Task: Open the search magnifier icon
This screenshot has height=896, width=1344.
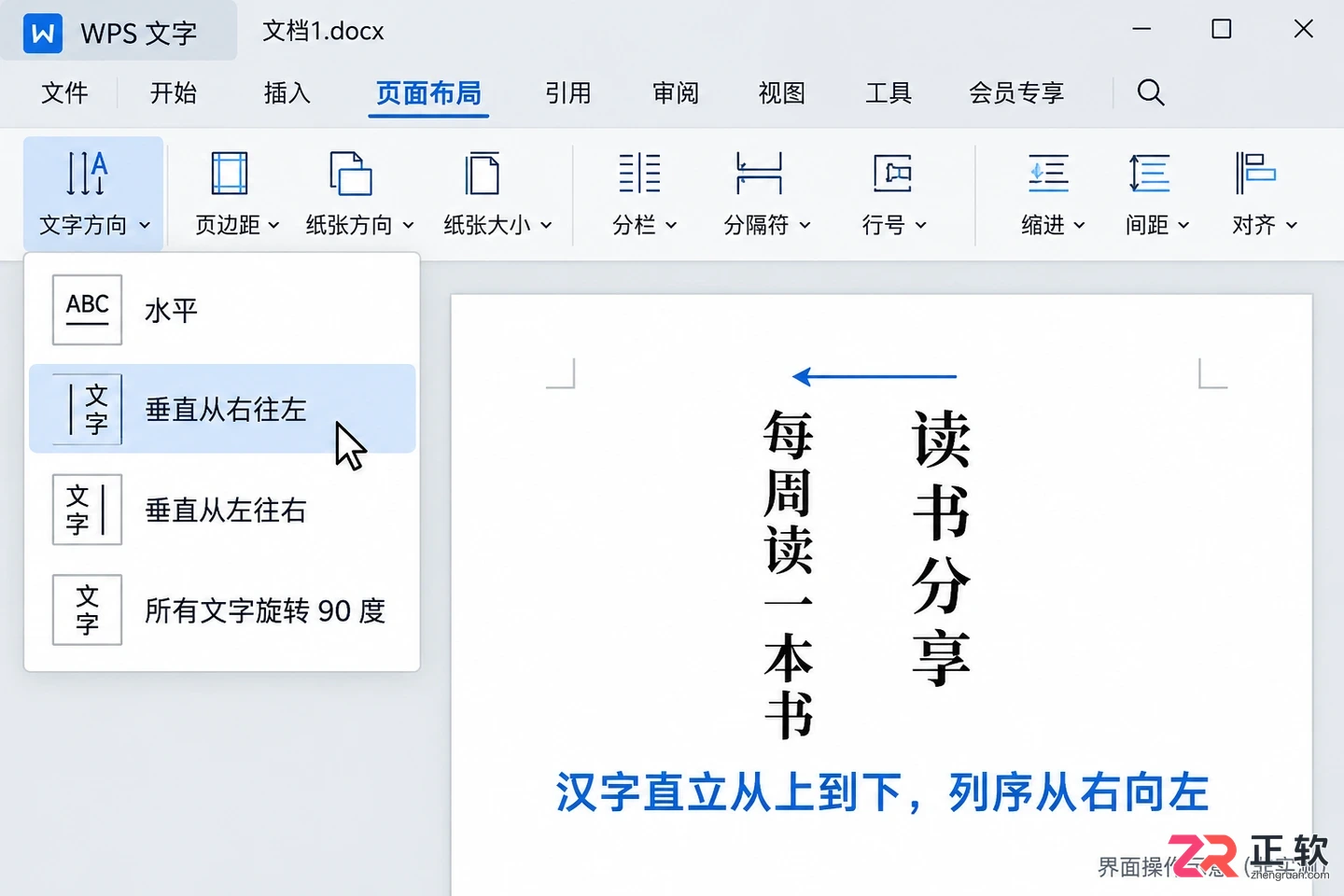Action: pyautogui.click(x=1151, y=92)
